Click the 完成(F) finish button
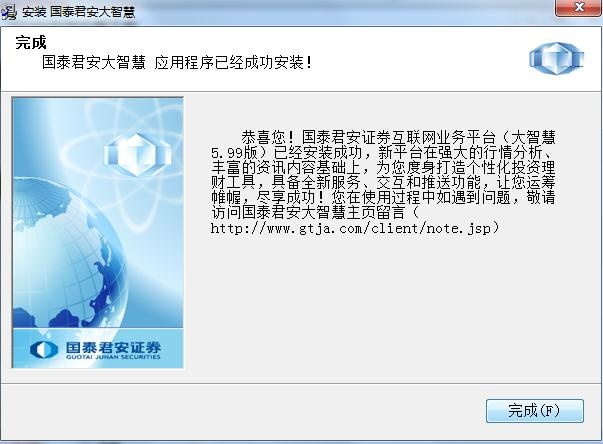The width and height of the screenshot is (603, 444). 535,411
